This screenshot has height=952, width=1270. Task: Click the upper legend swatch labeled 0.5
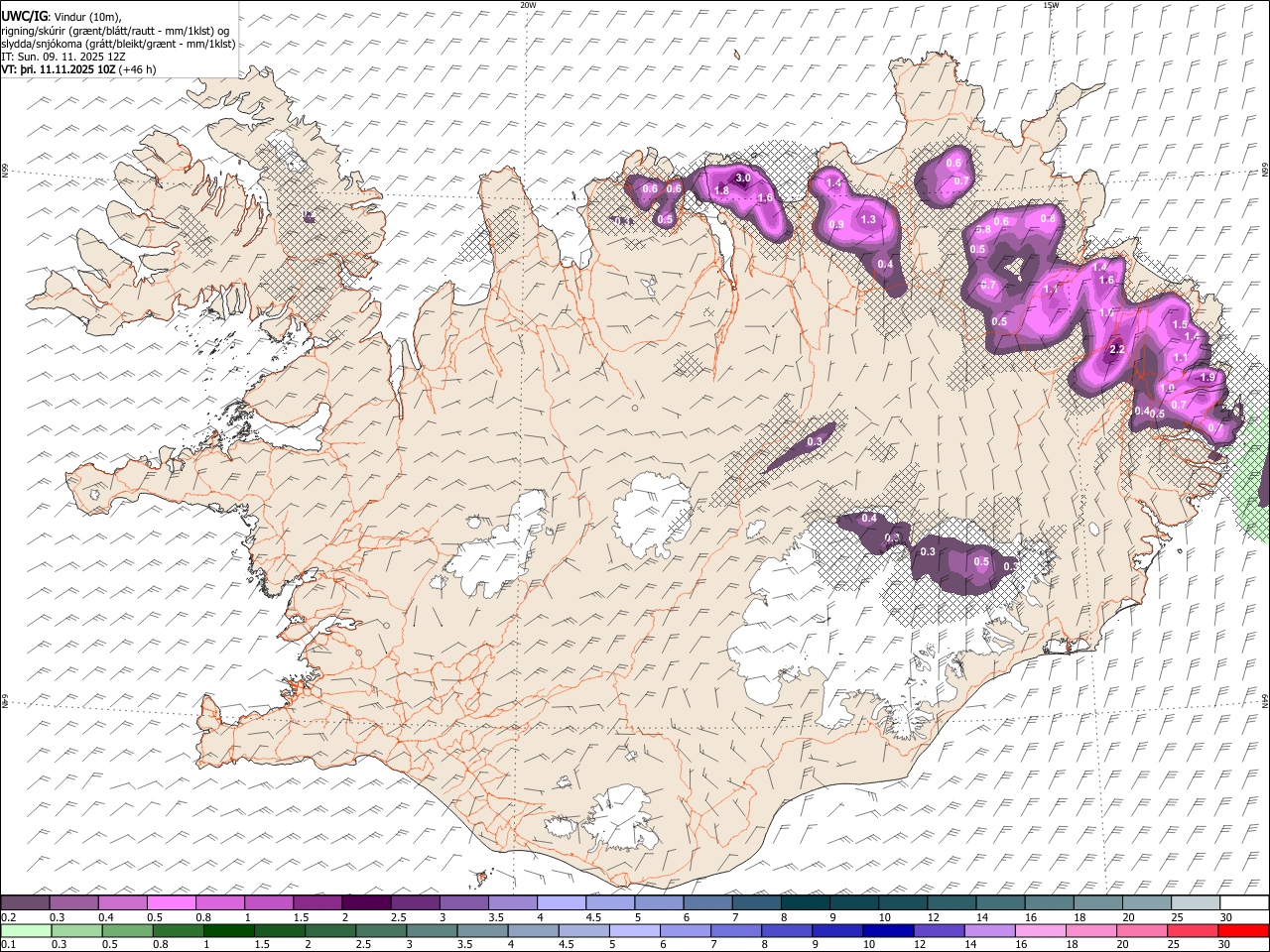click(172, 903)
